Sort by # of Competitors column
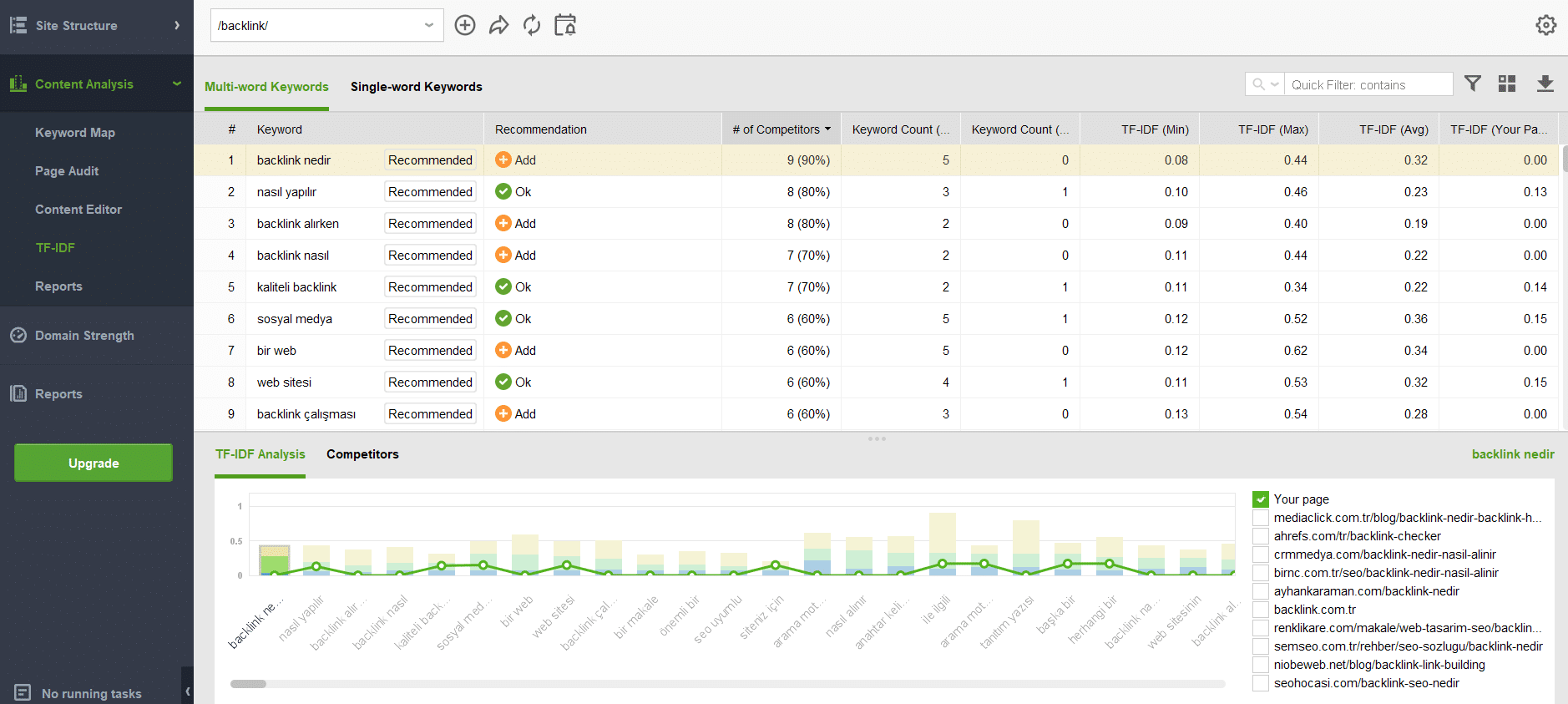 [x=781, y=129]
